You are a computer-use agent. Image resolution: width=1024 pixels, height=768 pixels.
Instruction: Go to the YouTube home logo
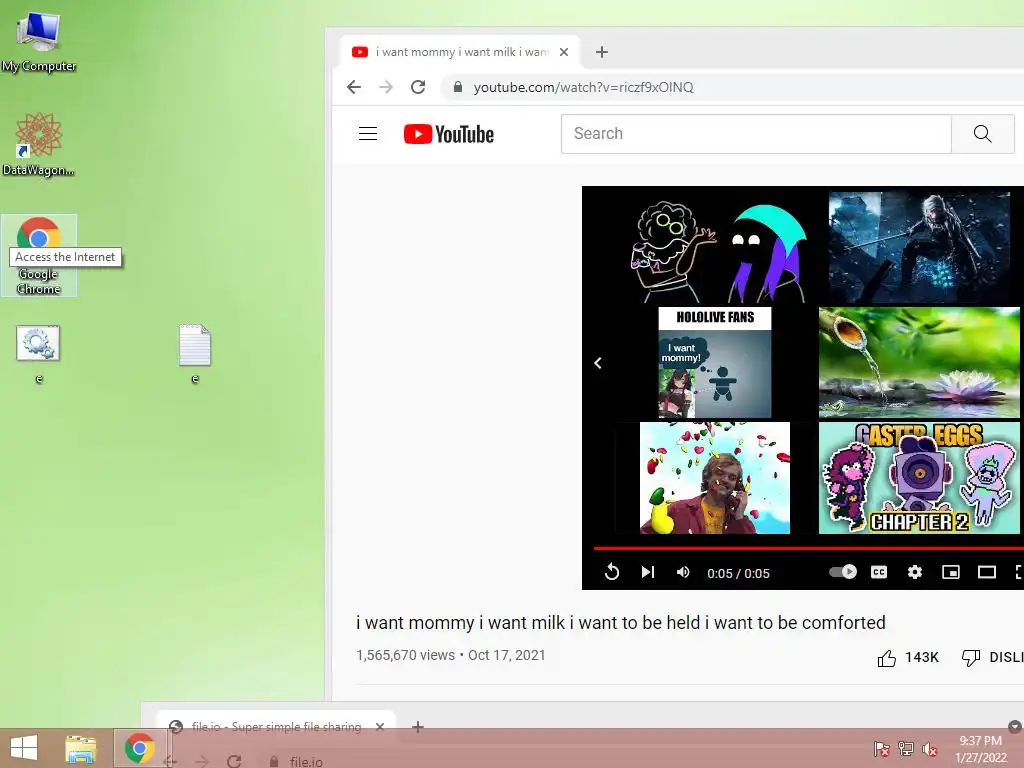[449, 134]
